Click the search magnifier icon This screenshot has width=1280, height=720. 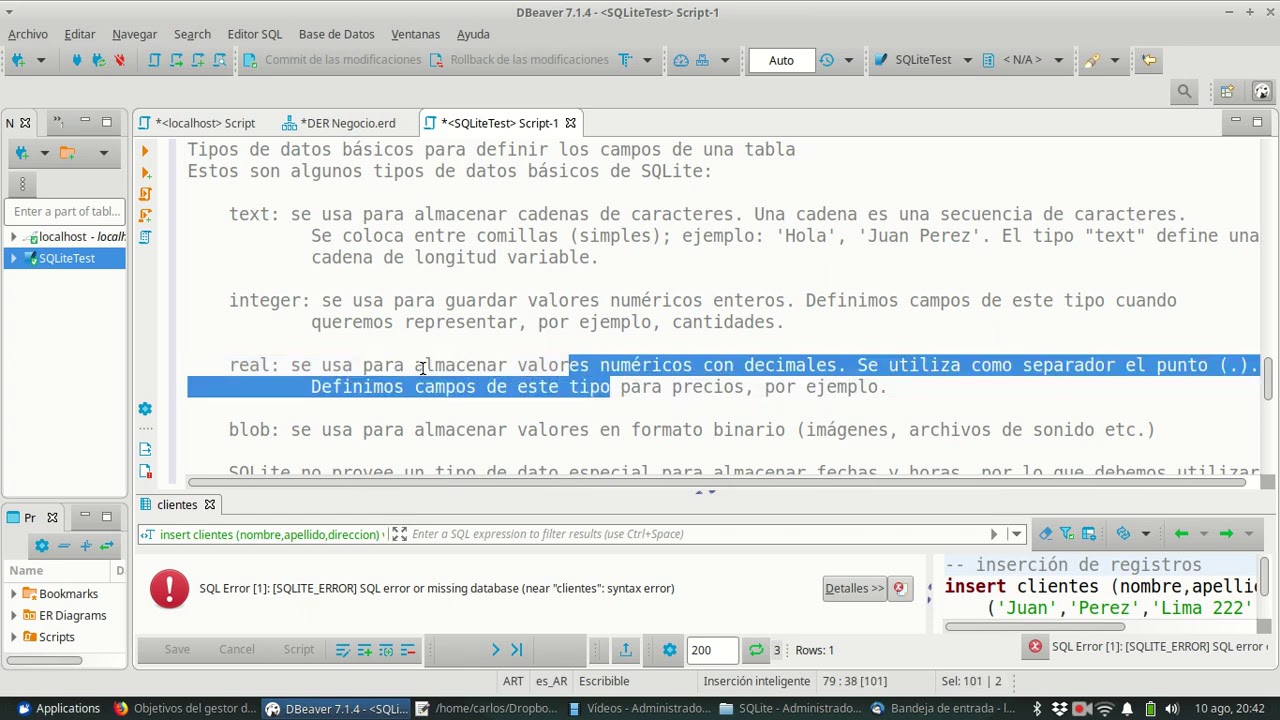click(1184, 92)
